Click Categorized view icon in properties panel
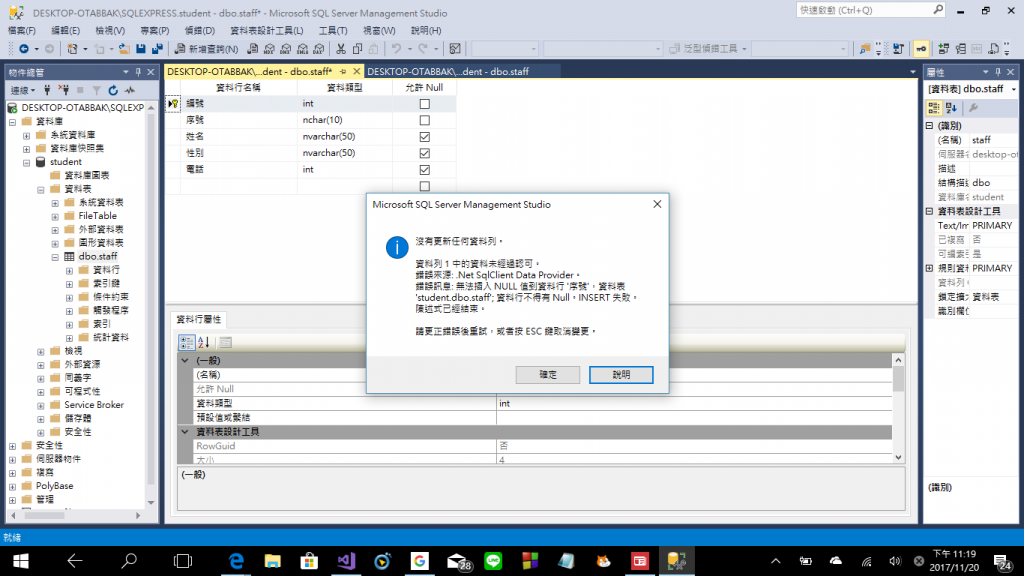The image size is (1024, 576). 934,108
